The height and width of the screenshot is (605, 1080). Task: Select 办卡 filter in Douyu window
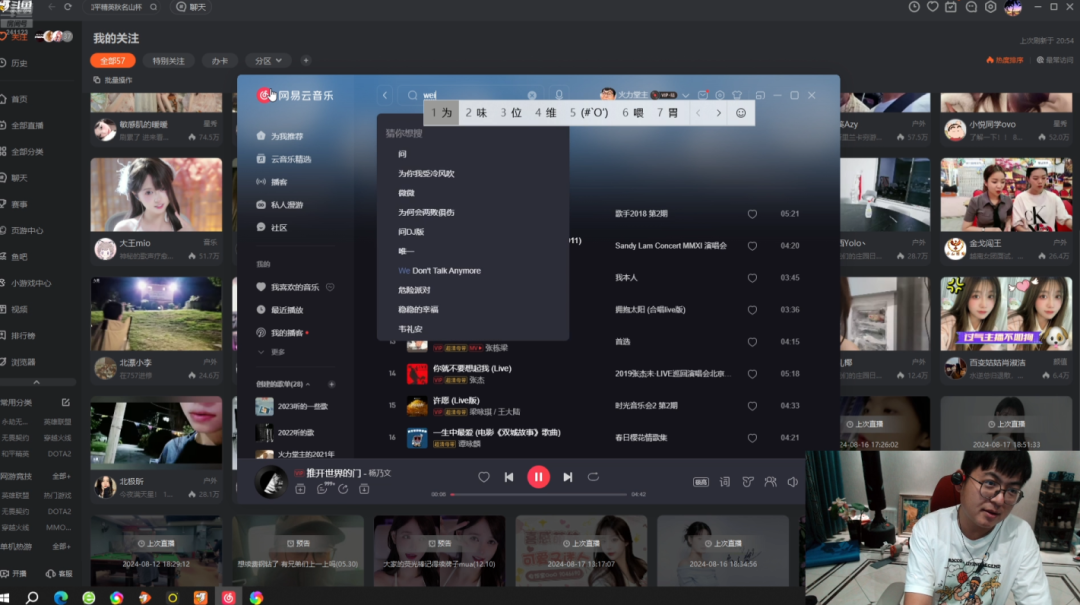tap(220, 61)
